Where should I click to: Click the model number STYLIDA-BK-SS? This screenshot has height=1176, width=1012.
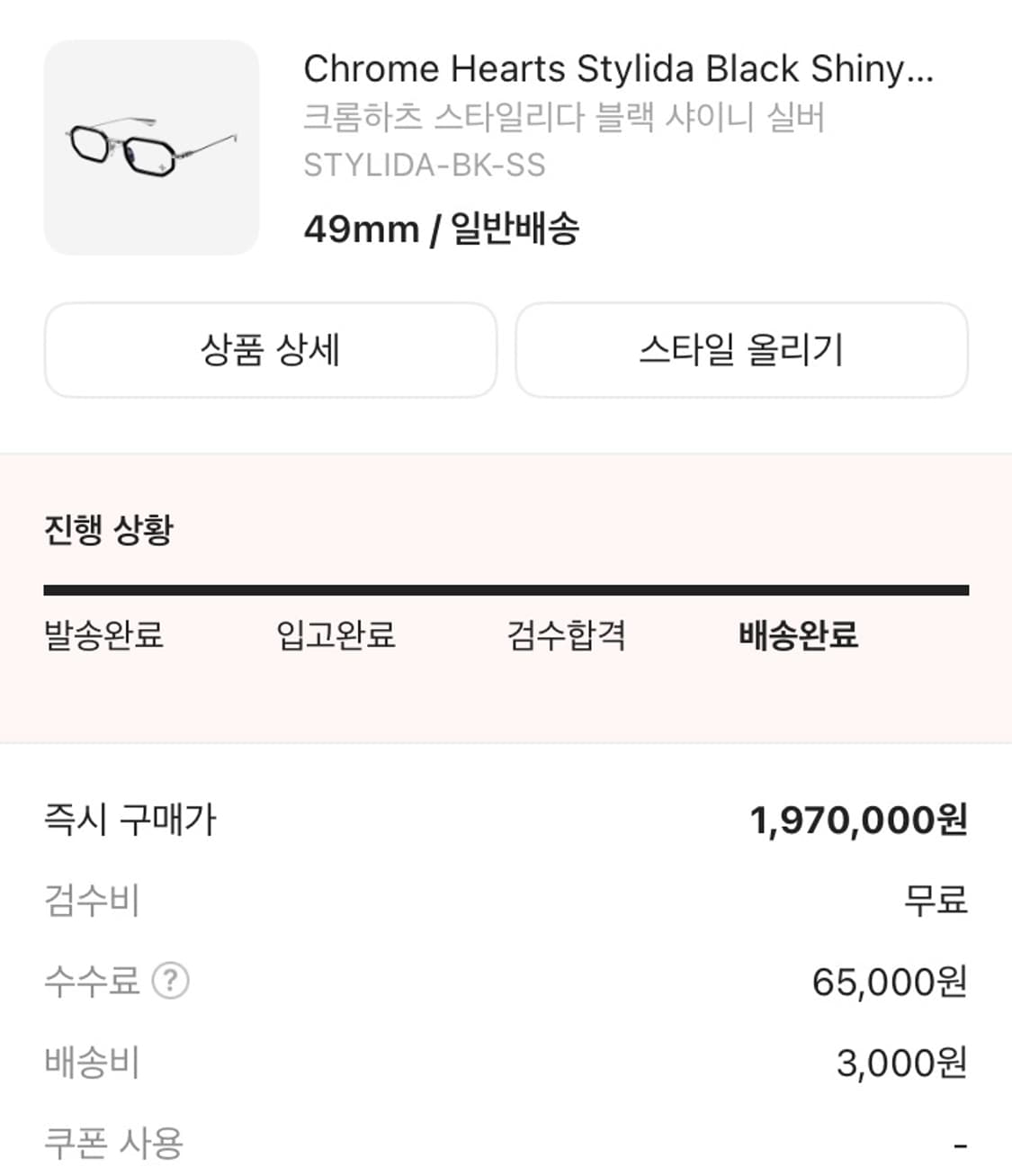(x=425, y=166)
